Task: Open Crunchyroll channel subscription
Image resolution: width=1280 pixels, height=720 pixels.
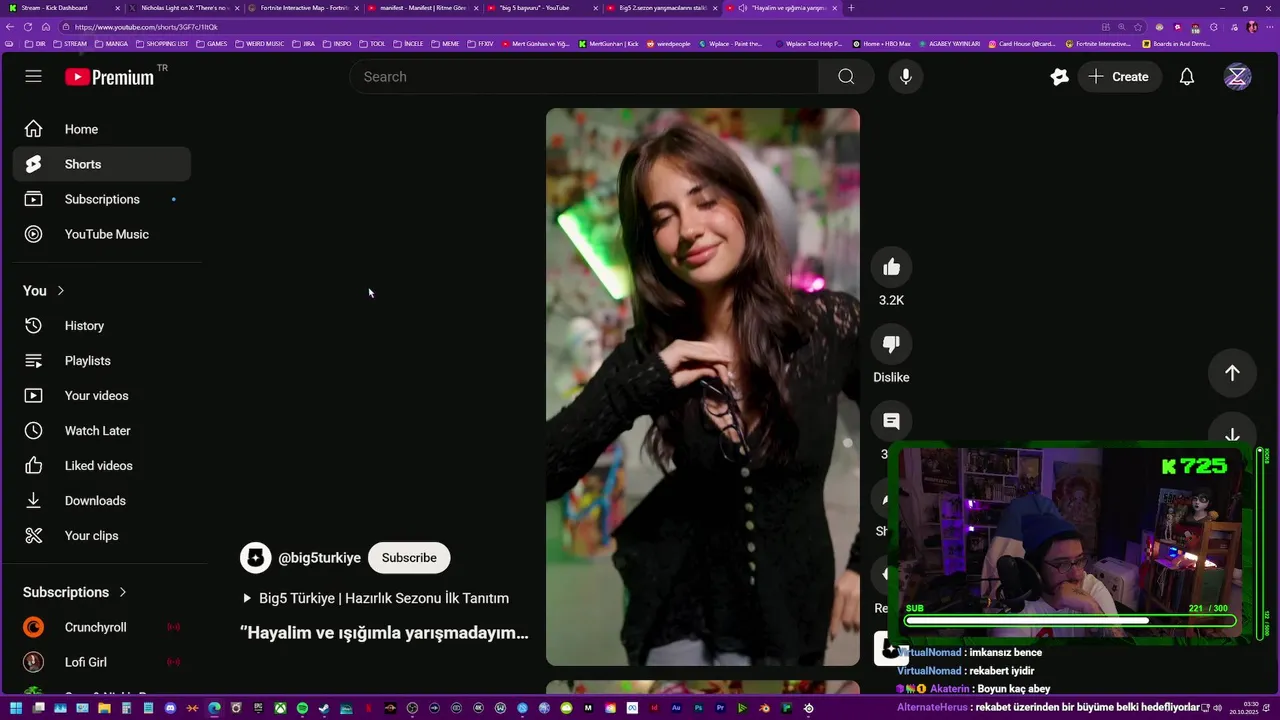Action: click(102, 628)
